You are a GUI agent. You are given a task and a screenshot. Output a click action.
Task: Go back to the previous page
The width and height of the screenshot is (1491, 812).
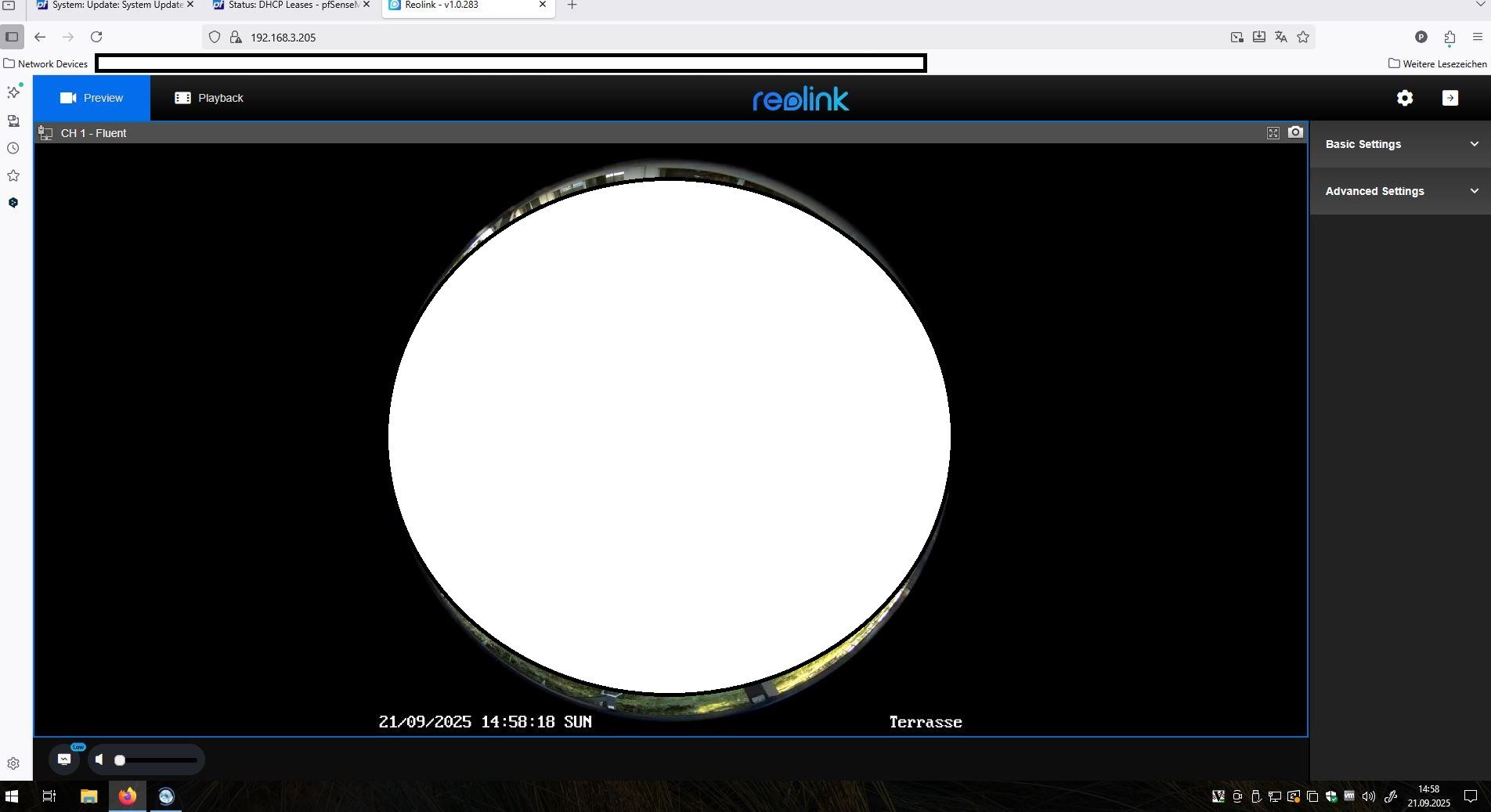pos(40,37)
